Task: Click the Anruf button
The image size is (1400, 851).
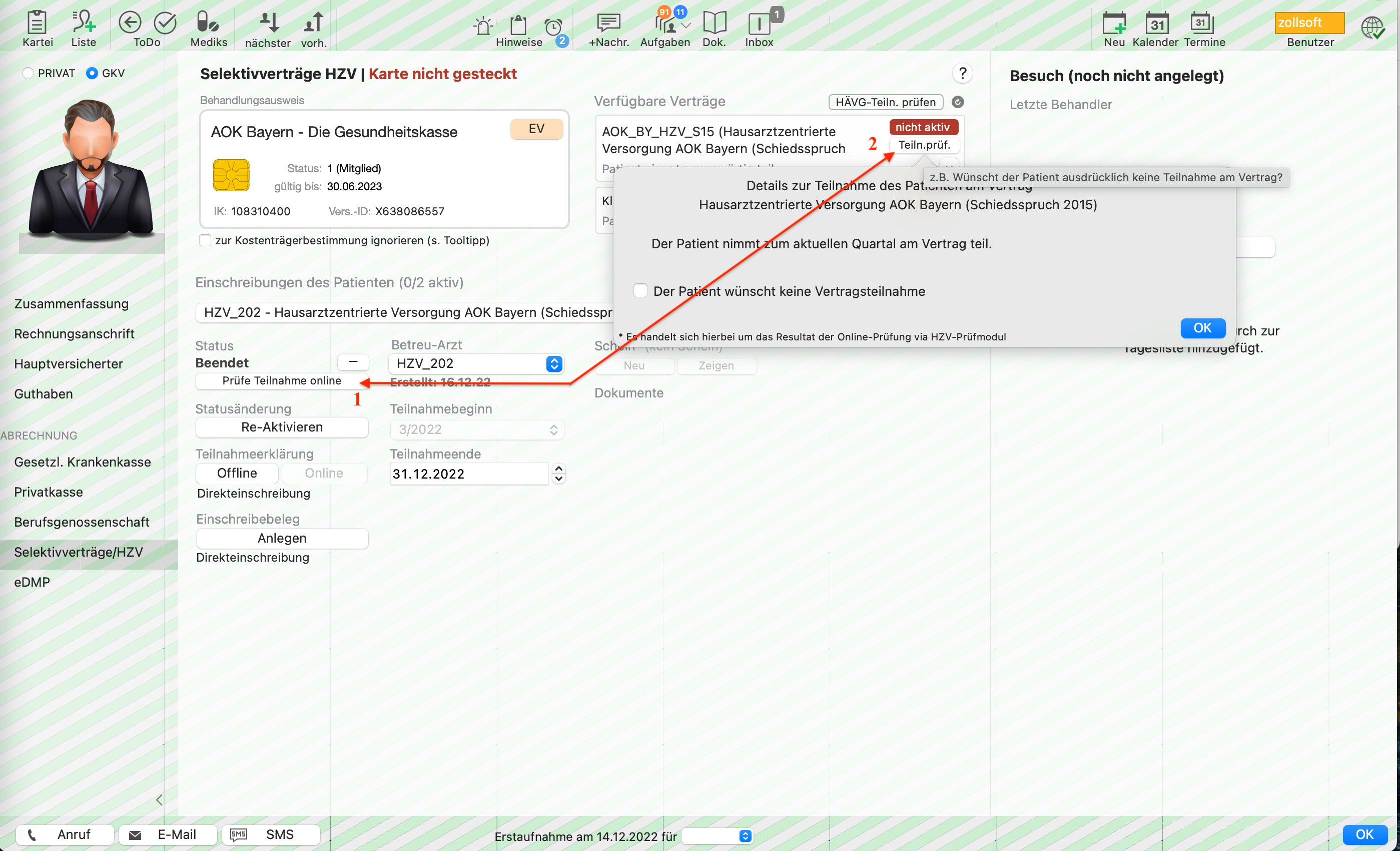Action: click(65, 834)
